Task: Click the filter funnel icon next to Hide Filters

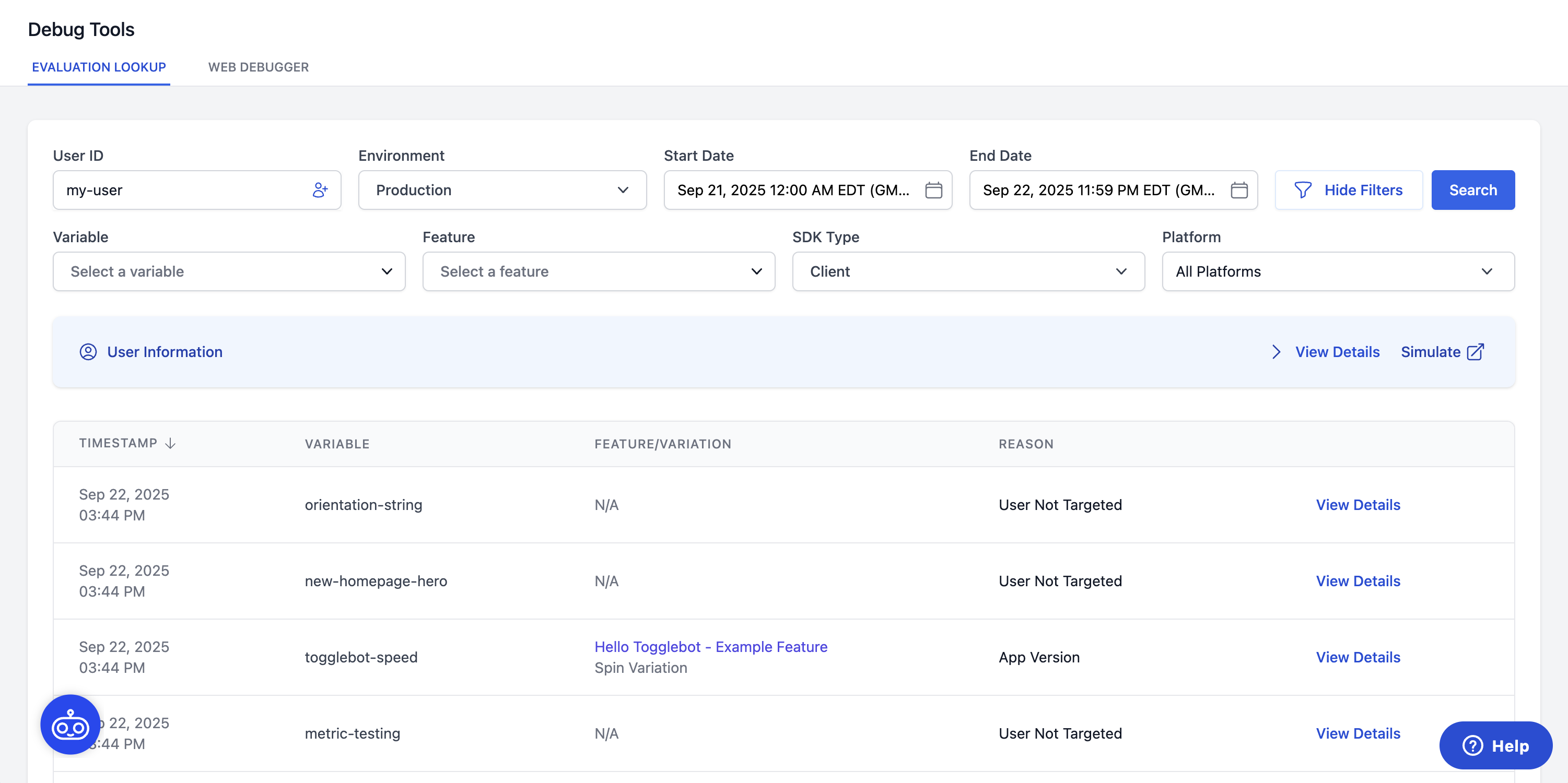Action: (1303, 190)
